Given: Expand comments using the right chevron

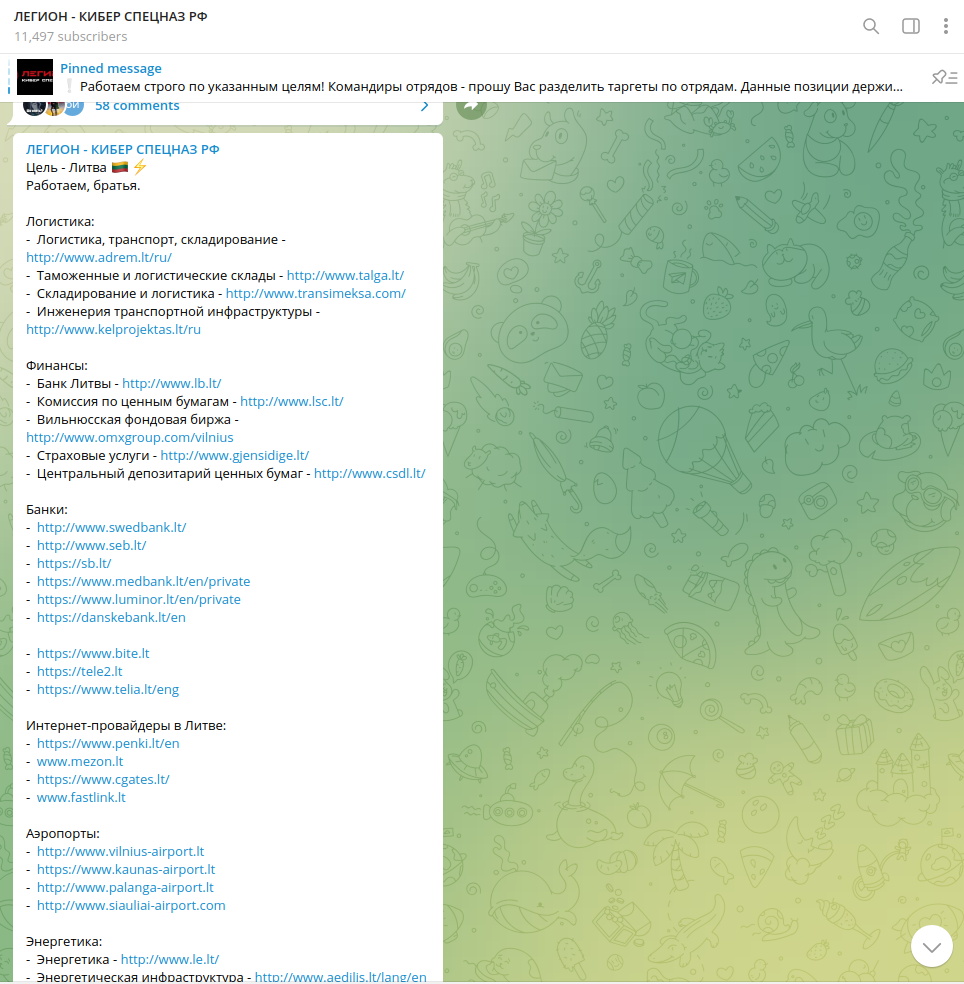Looking at the screenshot, I should click(424, 106).
